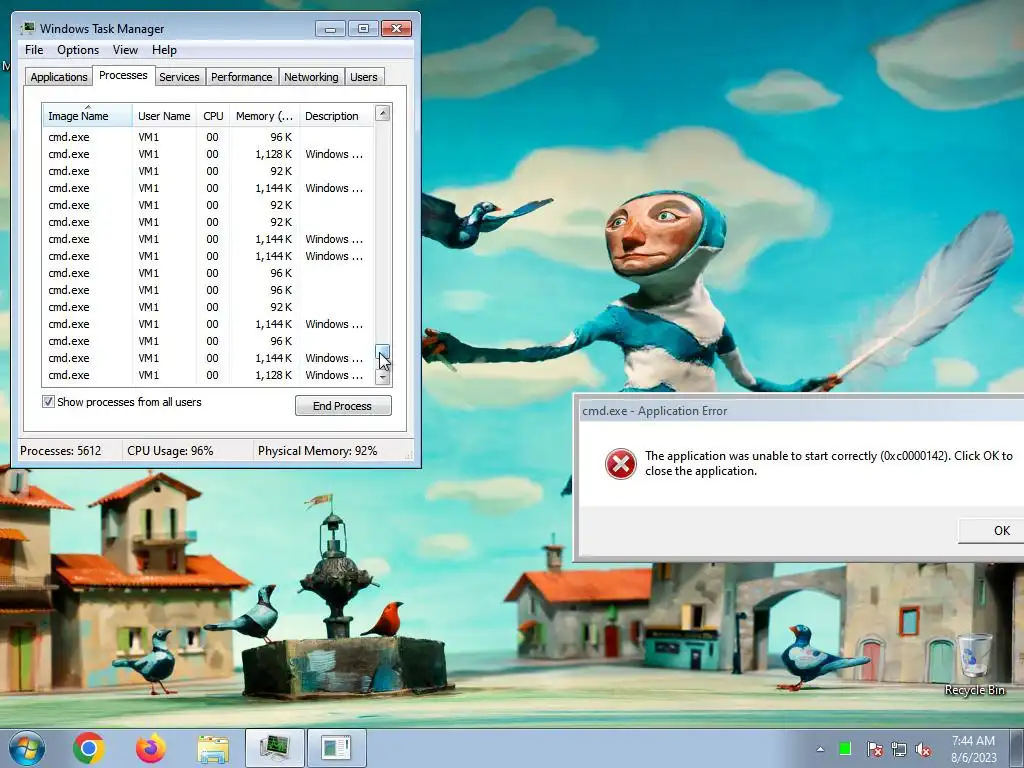Close the Task Manager window
1024x768 pixels.
click(x=396, y=28)
